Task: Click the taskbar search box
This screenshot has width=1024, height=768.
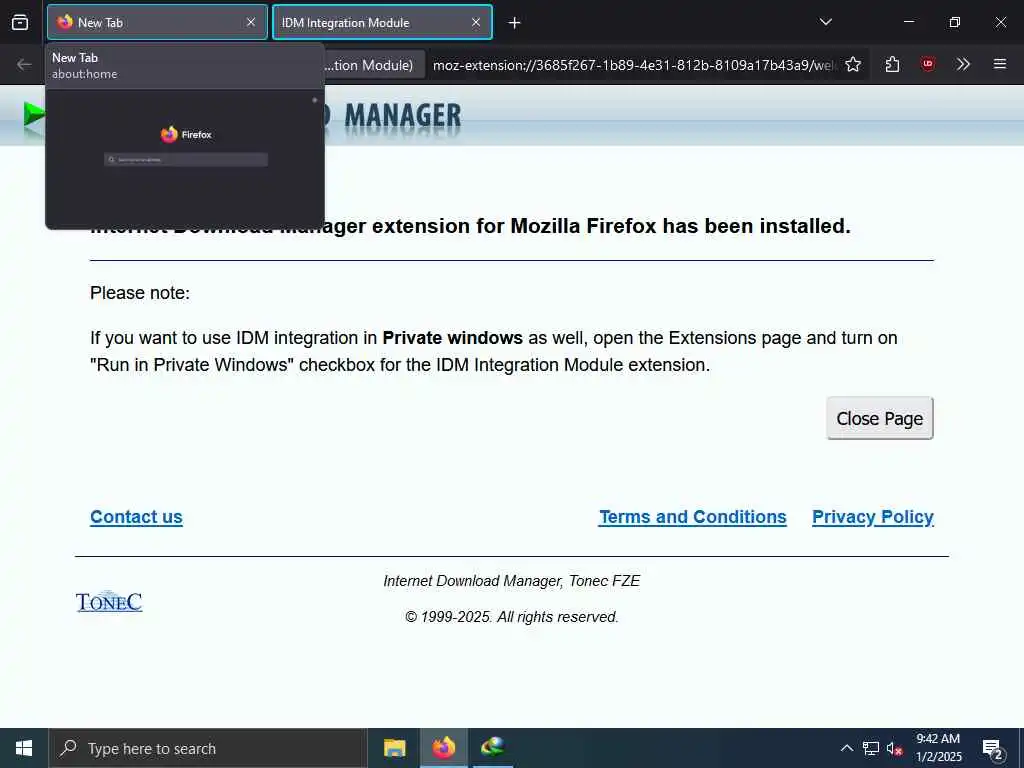Action: click(x=208, y=748)
